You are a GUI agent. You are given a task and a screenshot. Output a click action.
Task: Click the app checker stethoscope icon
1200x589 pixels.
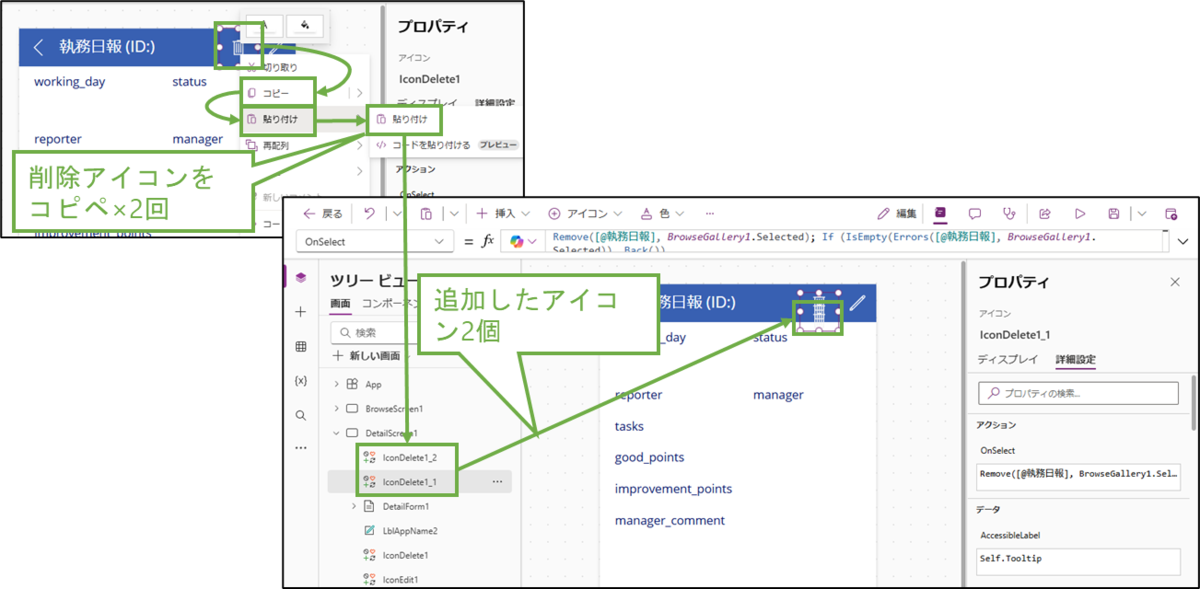(x=1009, y=213)
